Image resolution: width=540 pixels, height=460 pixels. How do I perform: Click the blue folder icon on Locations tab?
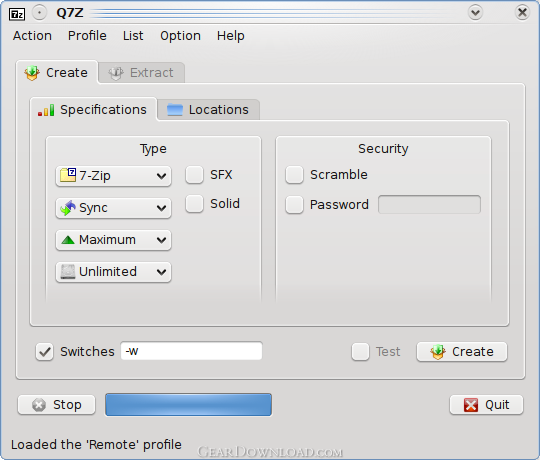(175, 110)
